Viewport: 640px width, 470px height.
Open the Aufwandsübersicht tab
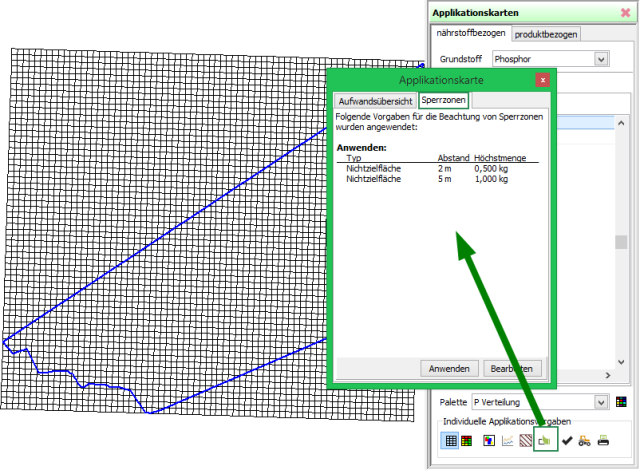pos(375,101)
